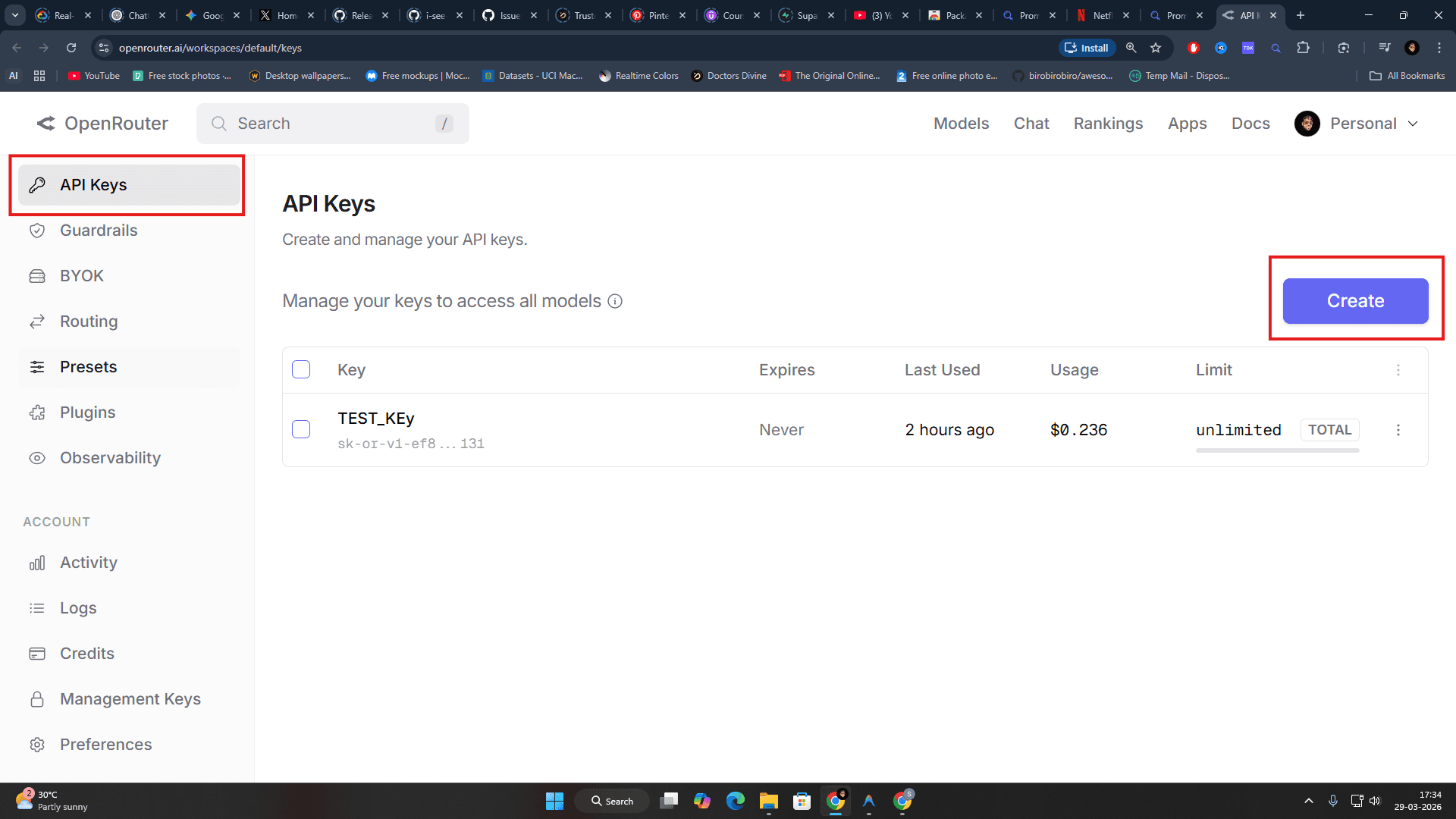
Task: Open the Rankings page
Action: [1108, 123]
